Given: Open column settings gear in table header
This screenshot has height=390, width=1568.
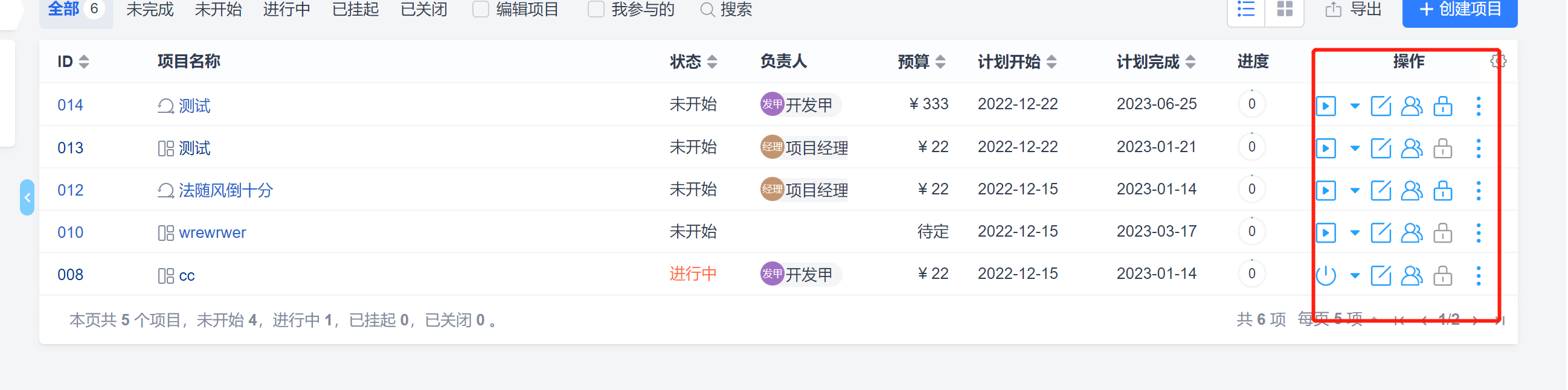Looking at the screenshot, I should coord(1499,61).
